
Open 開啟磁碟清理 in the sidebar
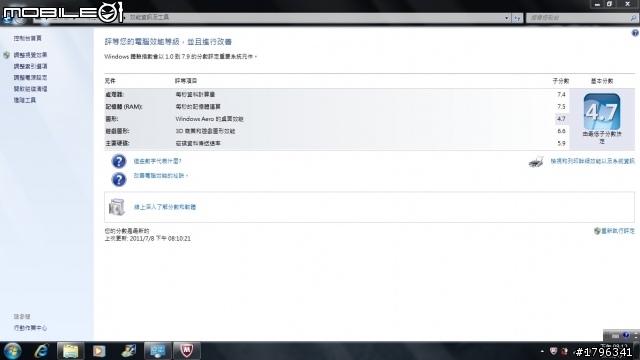pyautogui.click(x=30, y=89)
